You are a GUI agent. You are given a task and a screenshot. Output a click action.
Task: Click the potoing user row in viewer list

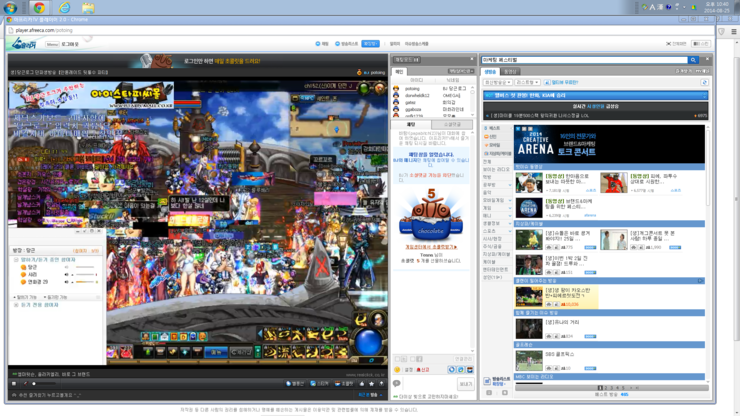431,88
